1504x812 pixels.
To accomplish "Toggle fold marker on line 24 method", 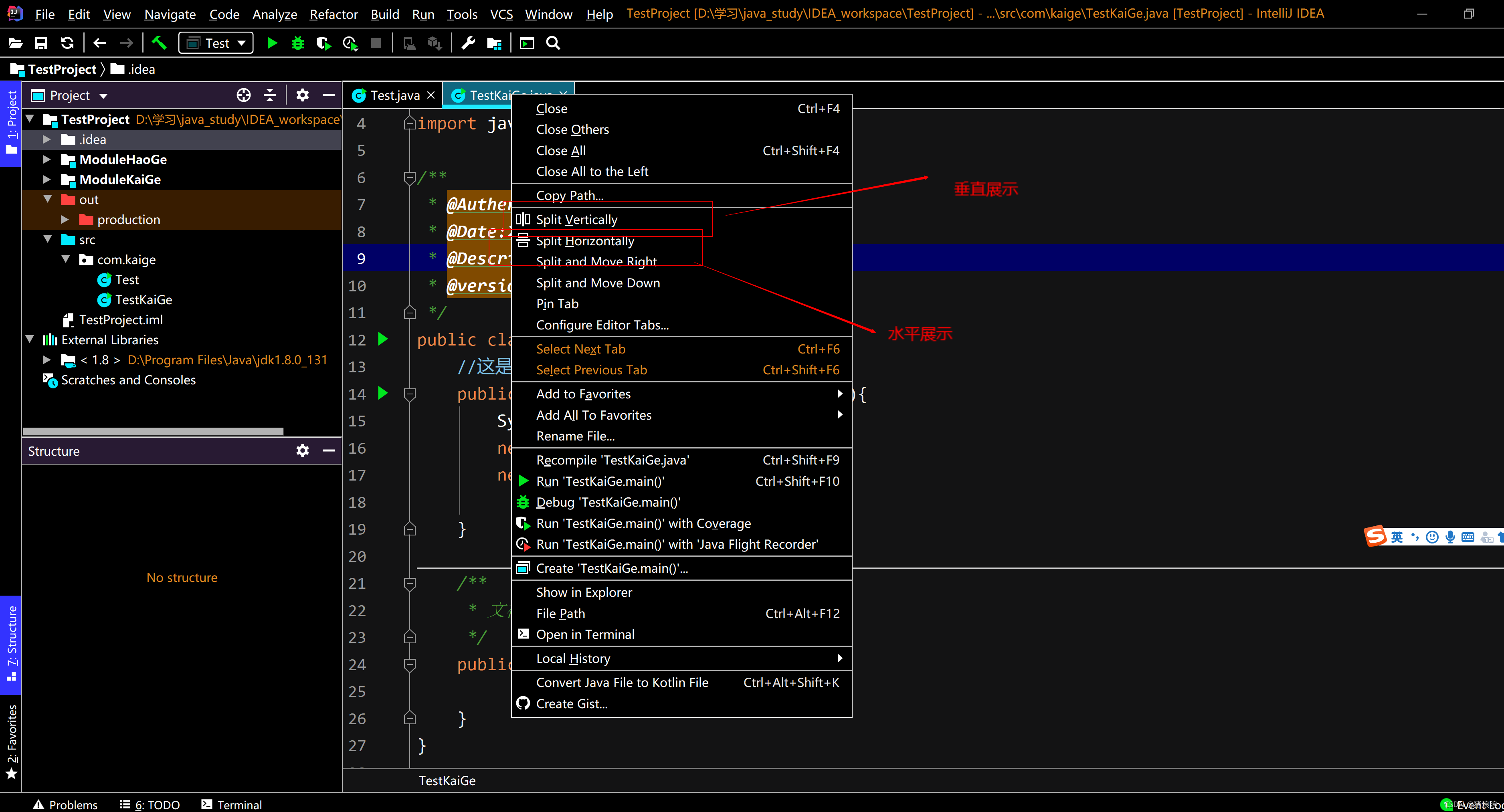I will tap(410, 665).
